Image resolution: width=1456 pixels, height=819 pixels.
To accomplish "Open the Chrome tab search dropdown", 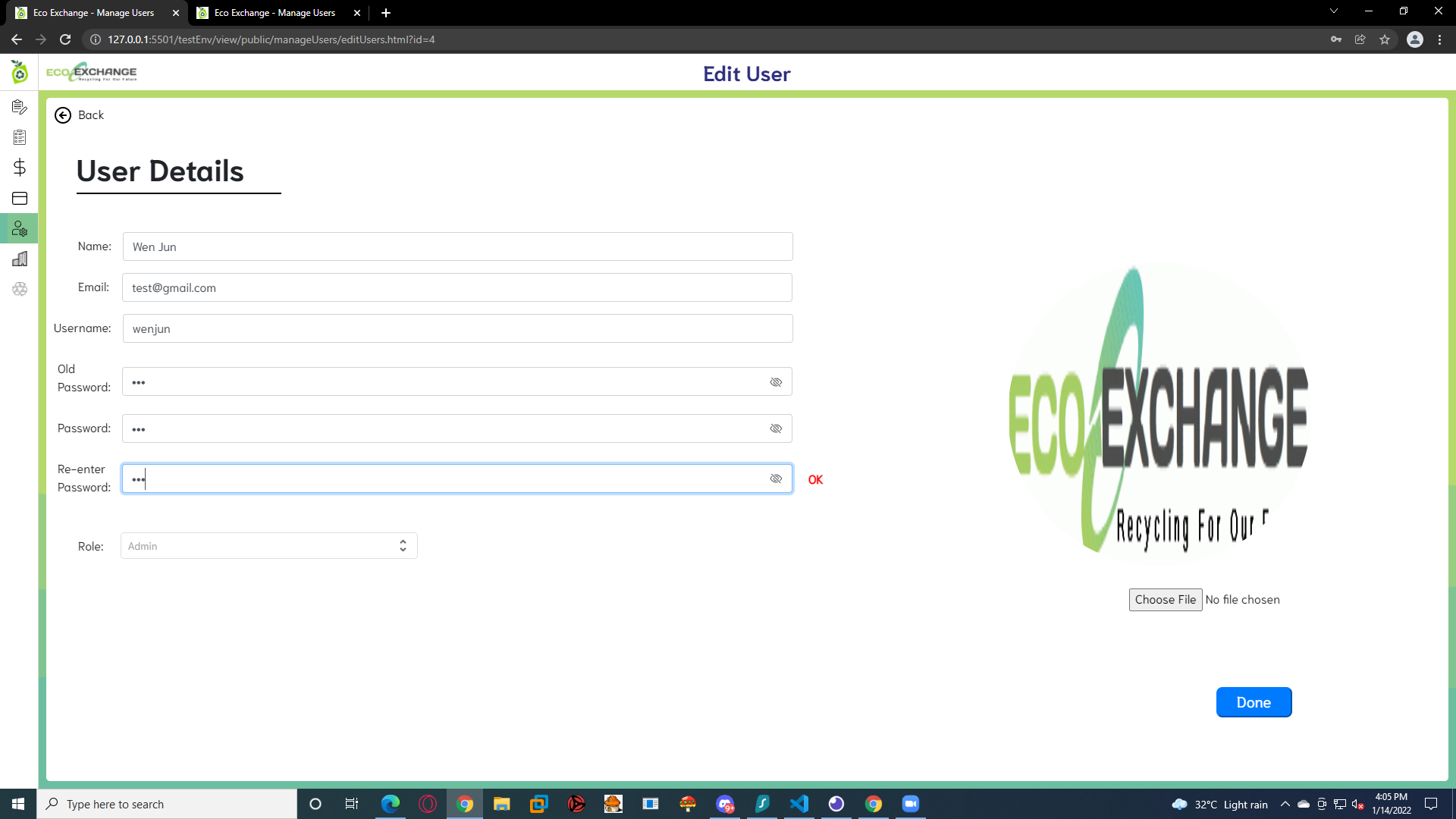I will [x=1334, y=11].
